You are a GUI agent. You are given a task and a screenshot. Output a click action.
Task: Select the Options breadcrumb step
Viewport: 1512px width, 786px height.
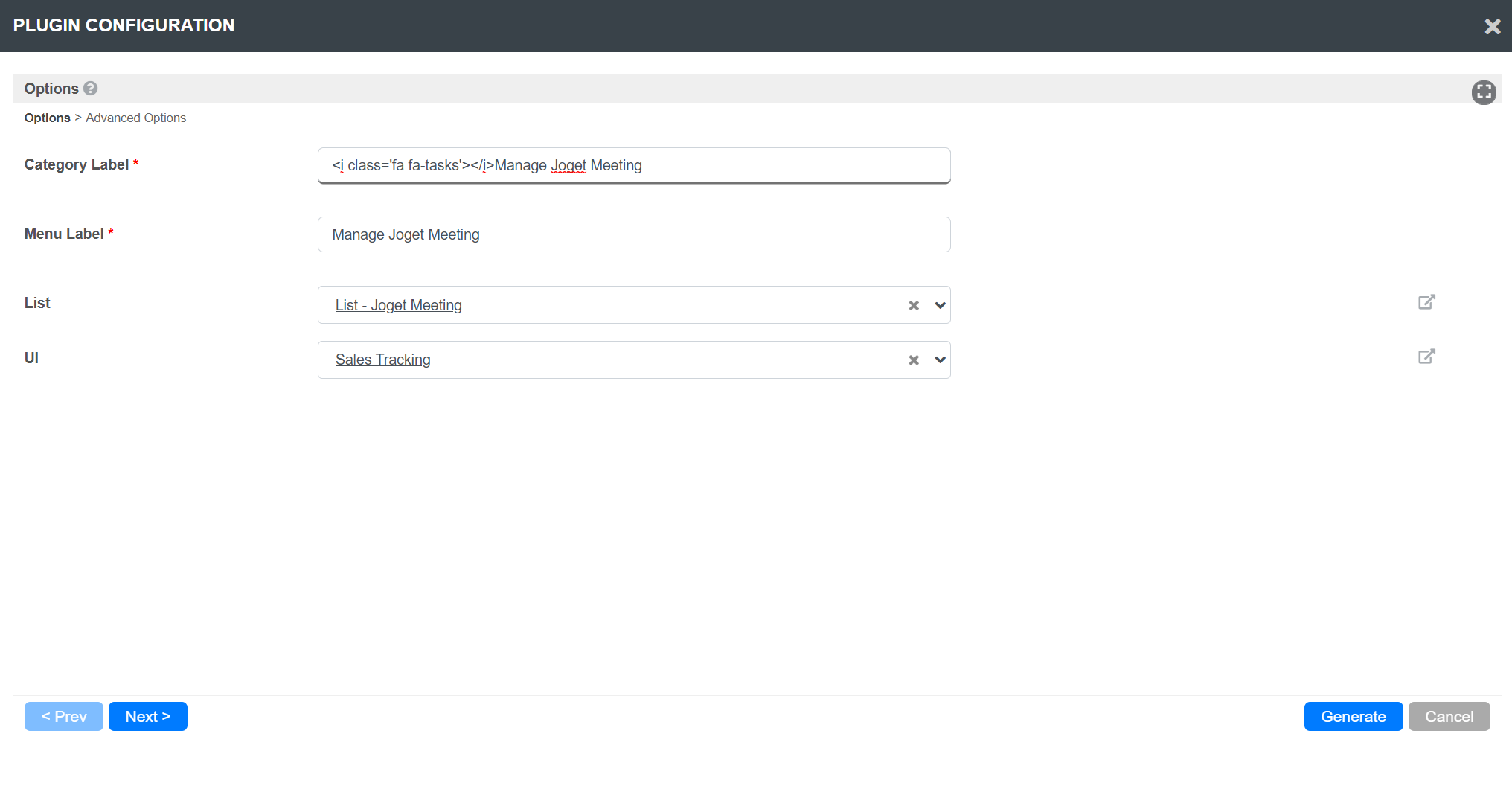(x=47, y=118)
